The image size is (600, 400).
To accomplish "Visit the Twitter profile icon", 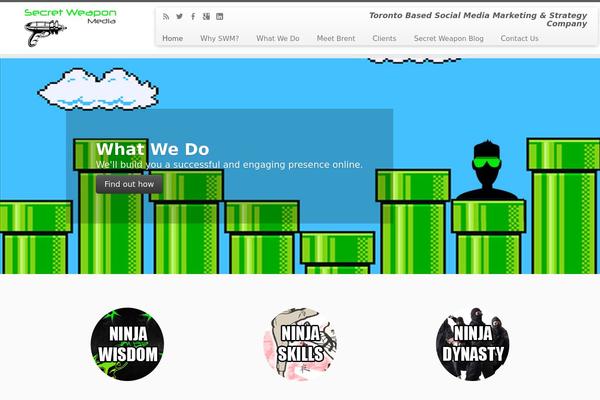I will click(x=179, y=16).
